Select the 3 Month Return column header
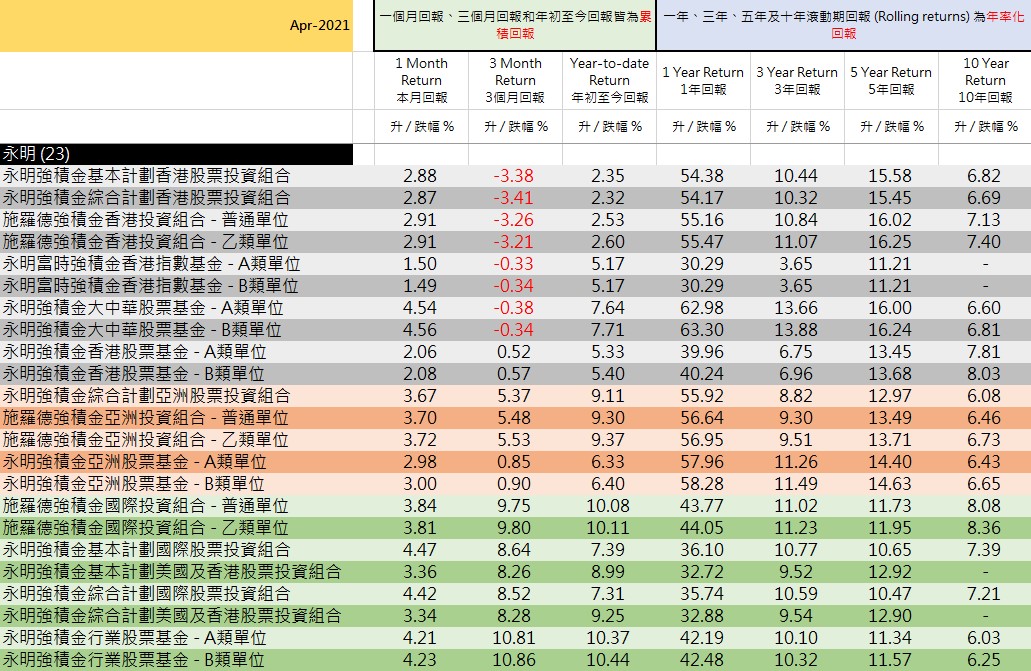The height and width of the screenshot is (671, 1031). (516, 80)
